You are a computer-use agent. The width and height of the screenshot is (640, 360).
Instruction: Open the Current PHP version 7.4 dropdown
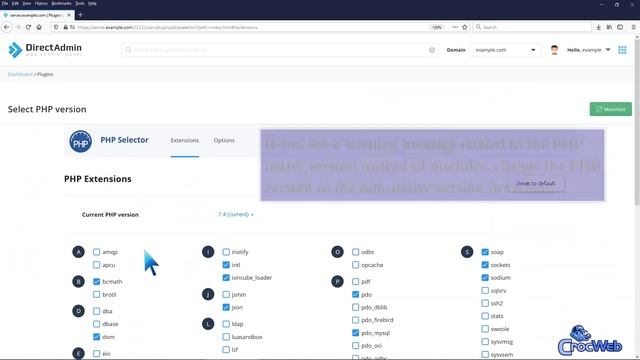(236, 214)
